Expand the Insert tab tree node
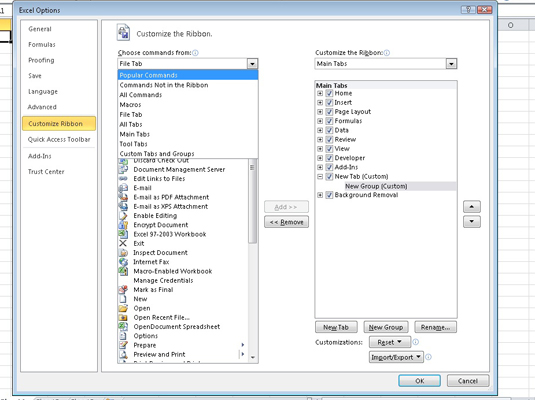Viewport: 535px width, 400px height. pos(320,102)
